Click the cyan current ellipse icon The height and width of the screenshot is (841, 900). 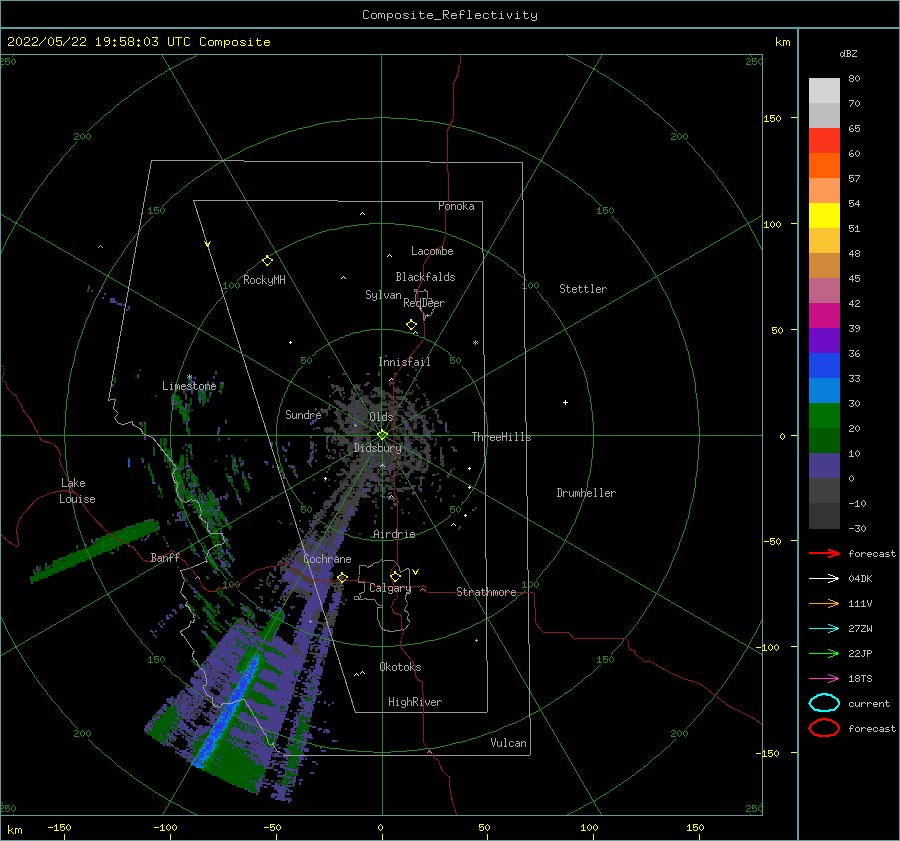pyautogui.click(x=824, y=703)
